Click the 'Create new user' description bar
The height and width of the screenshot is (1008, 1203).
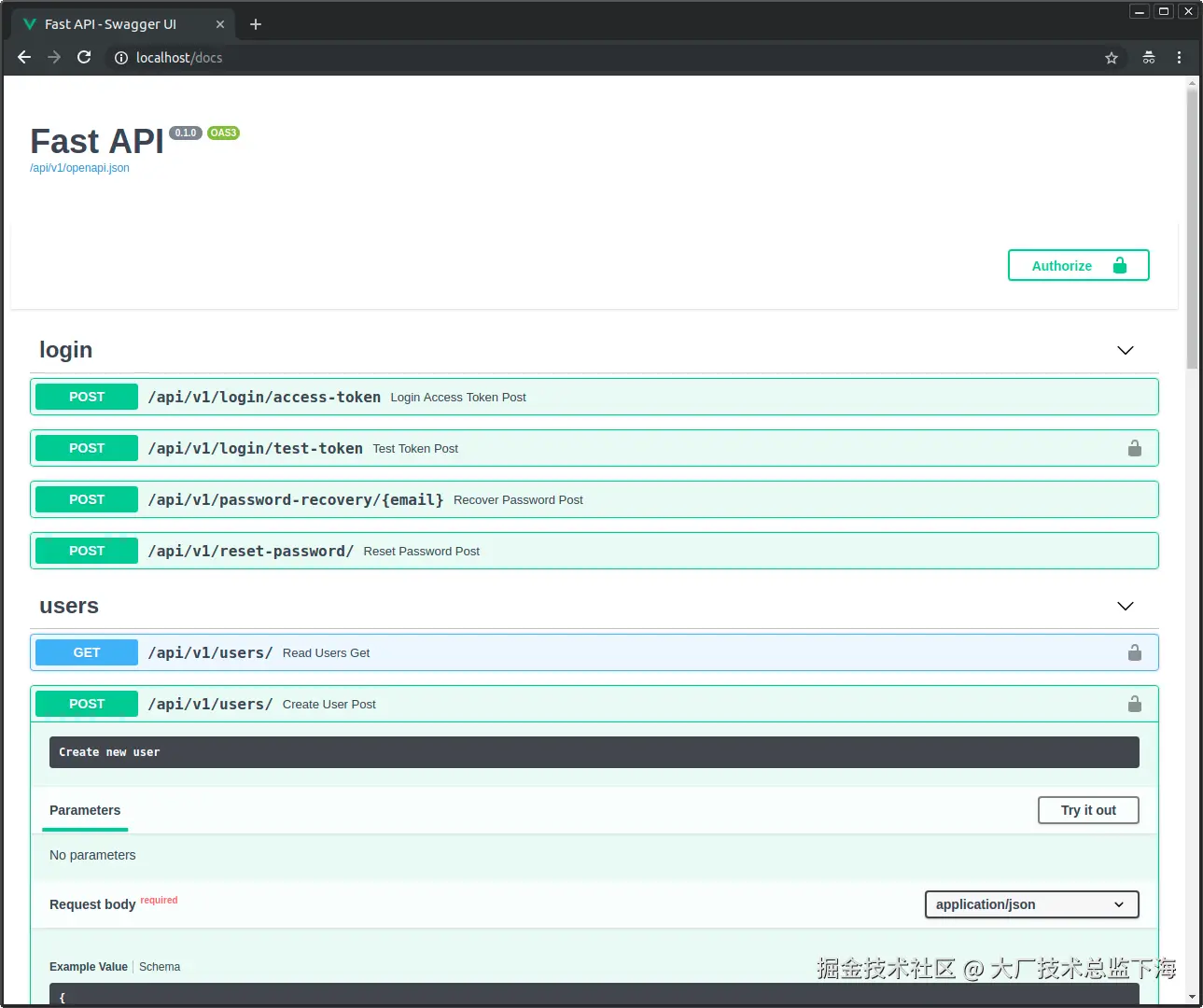point(595,752)
